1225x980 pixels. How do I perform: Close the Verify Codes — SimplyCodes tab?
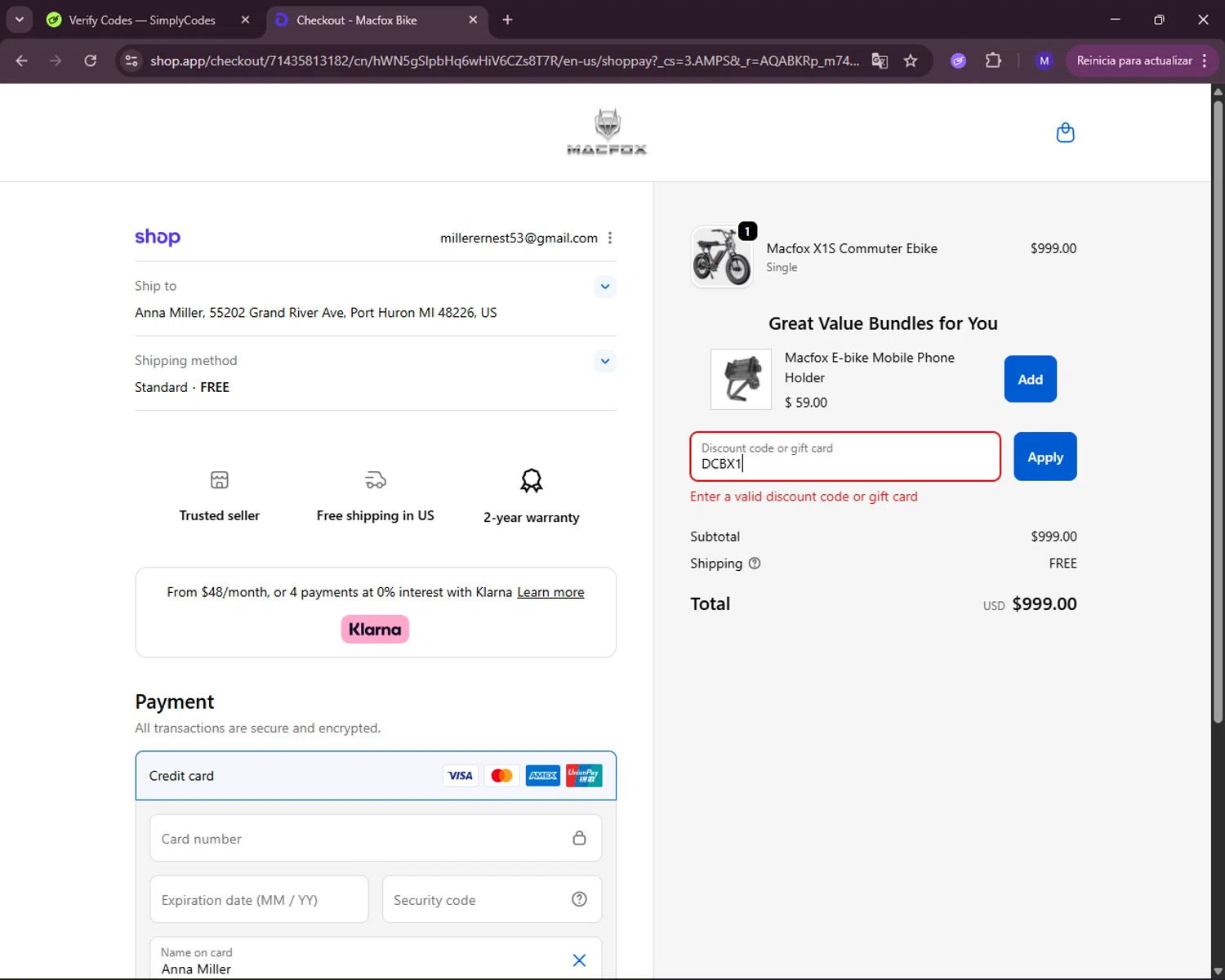pos(245,20)
